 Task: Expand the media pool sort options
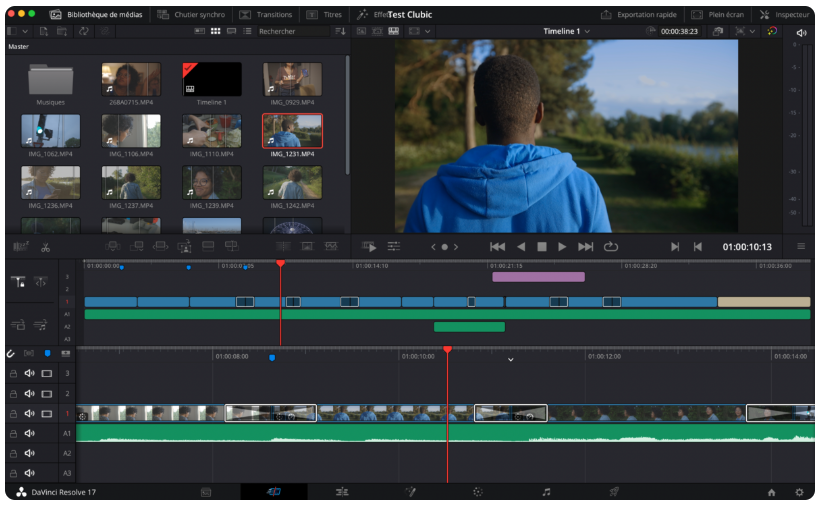(x=340, y=32)
